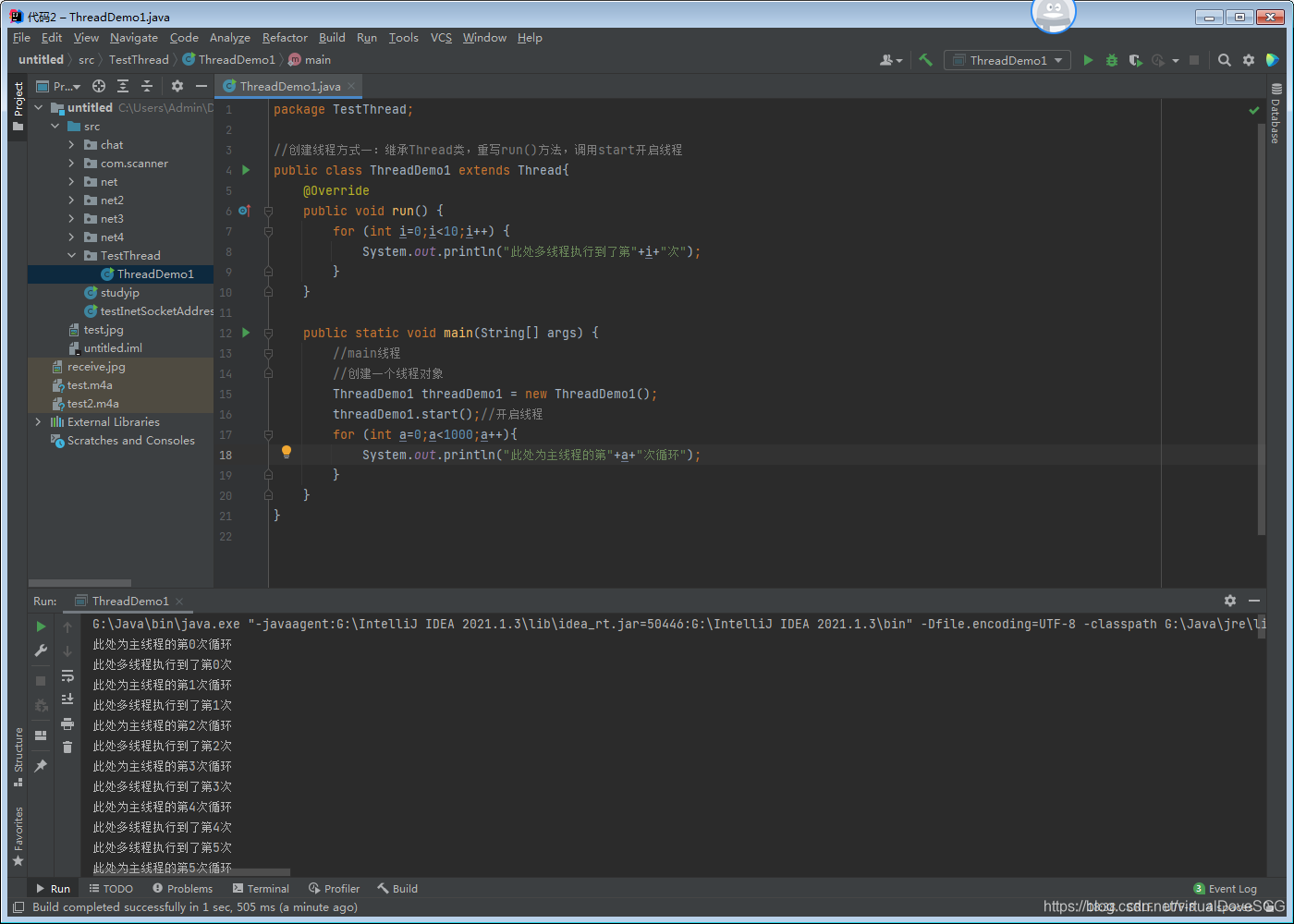Open IDE settings gear in top toolbar

[x=1249, y=60]
